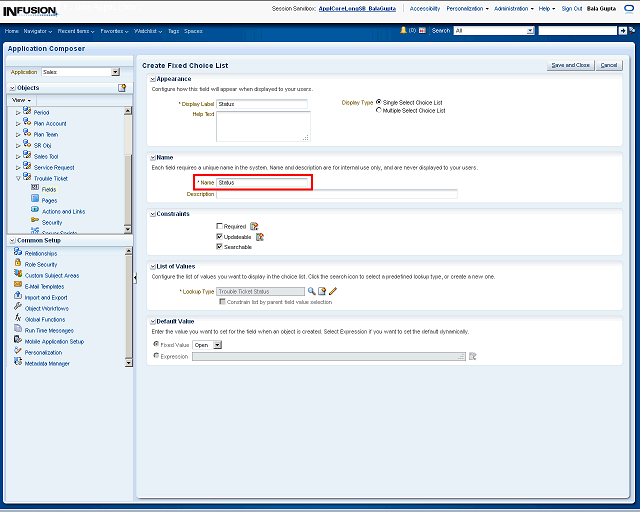Click the create new object icon
This screenshot has width=640, height=512.
(122, 88)
